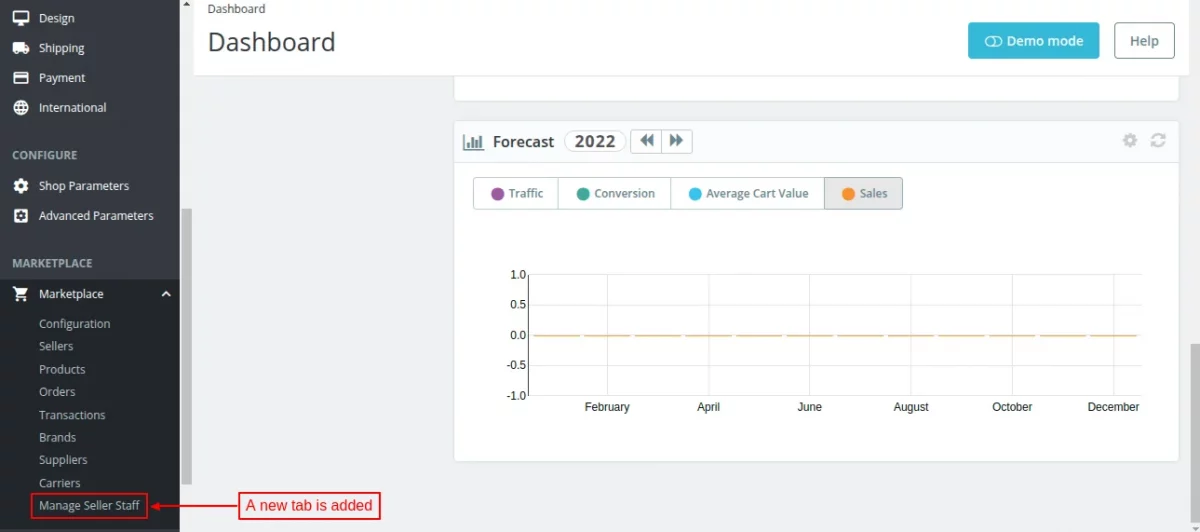
Task: Open the Sellers link under Marketplace
Action: 56,346
